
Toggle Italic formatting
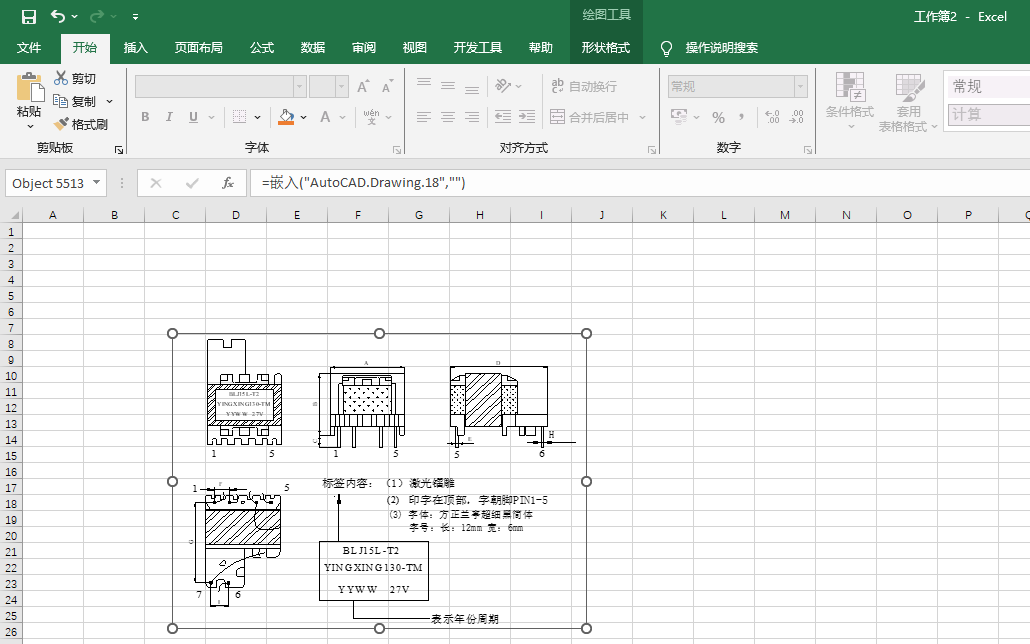point(169,117)
